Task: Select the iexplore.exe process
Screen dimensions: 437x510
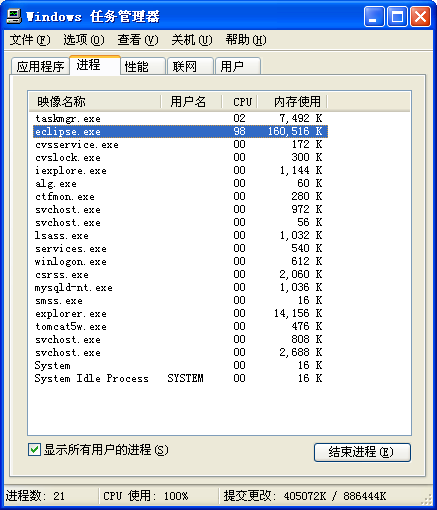Action: point(180,170)
